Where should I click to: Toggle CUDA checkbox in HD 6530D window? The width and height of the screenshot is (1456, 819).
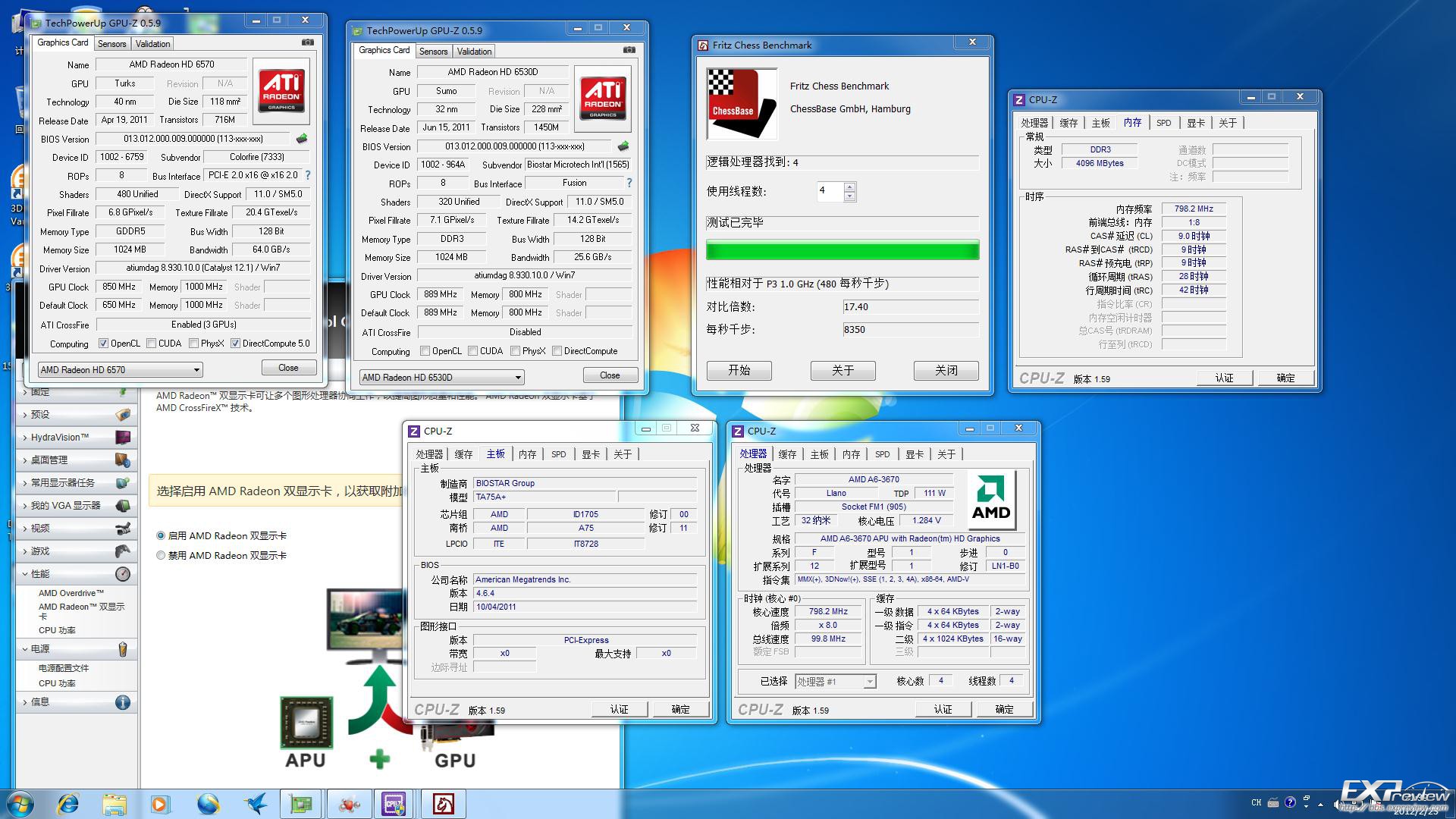pyautogui.click(x=473, y=351)
